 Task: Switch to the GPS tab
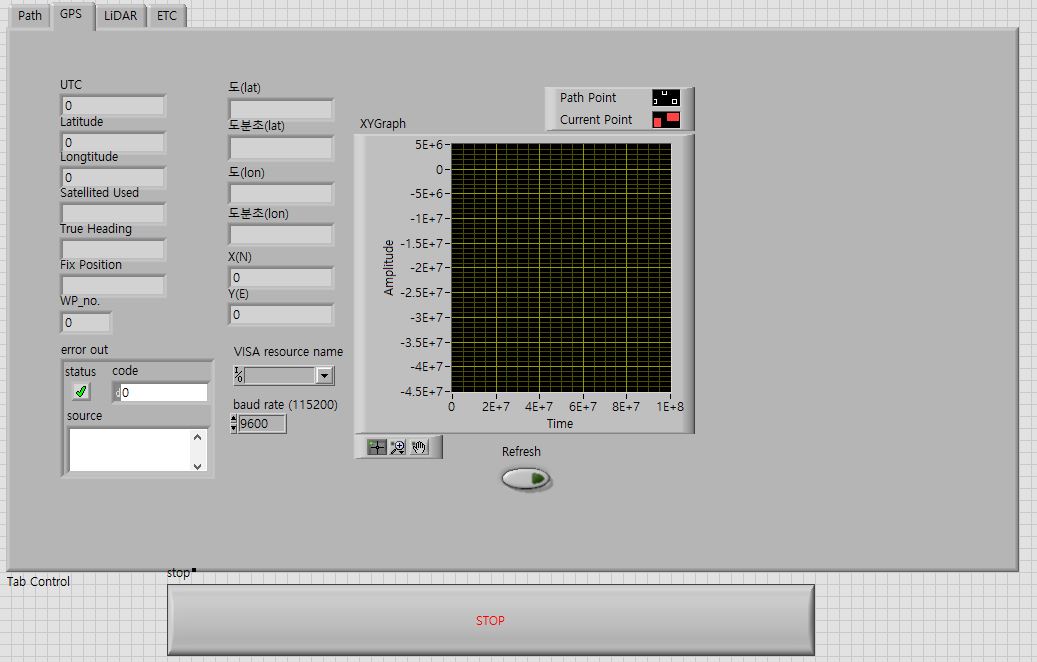click(x=71, y=14)
